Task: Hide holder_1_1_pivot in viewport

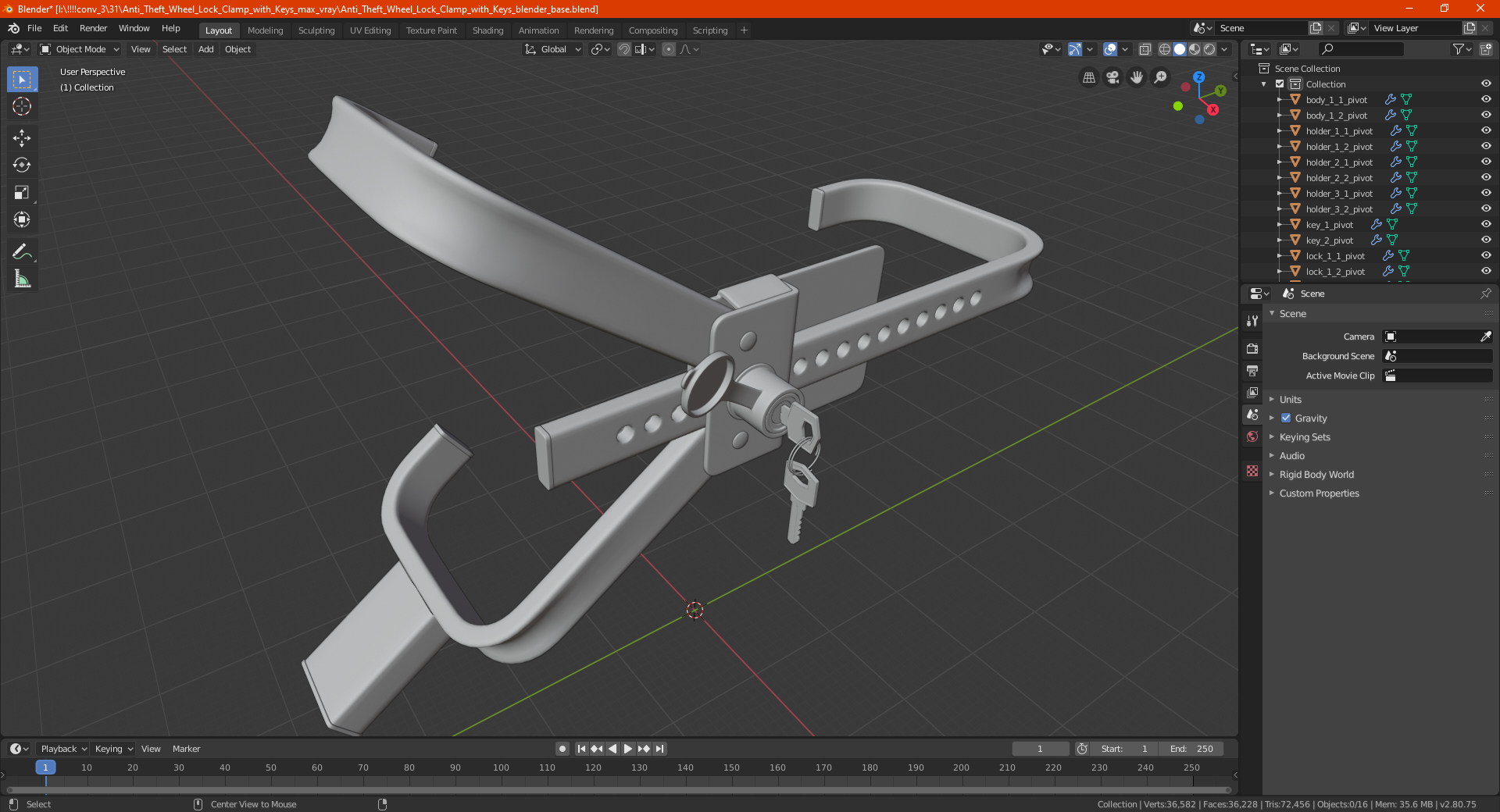Action: tap(1486, 130)
